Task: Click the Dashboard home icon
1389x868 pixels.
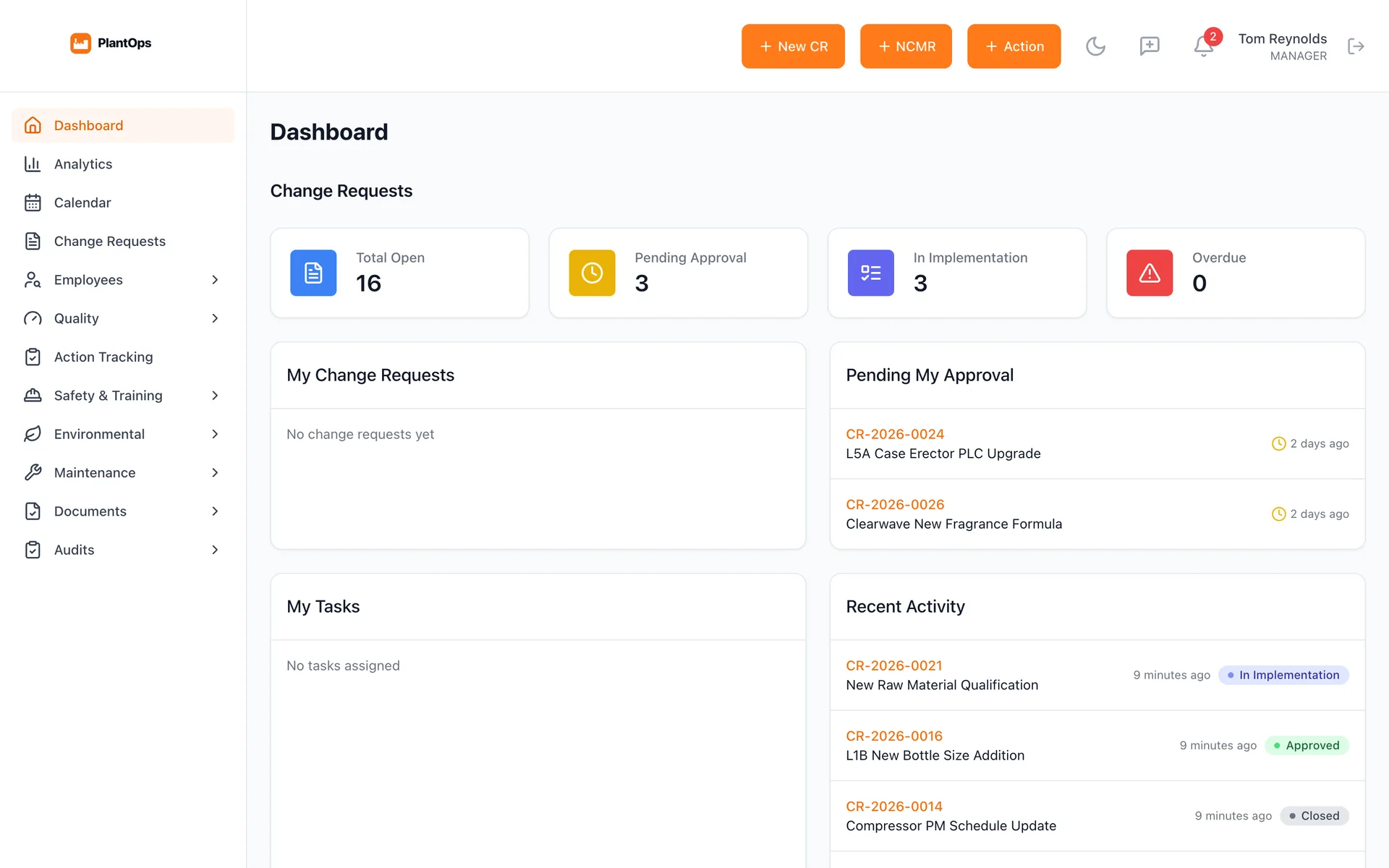Action: (x=33, y=125)
